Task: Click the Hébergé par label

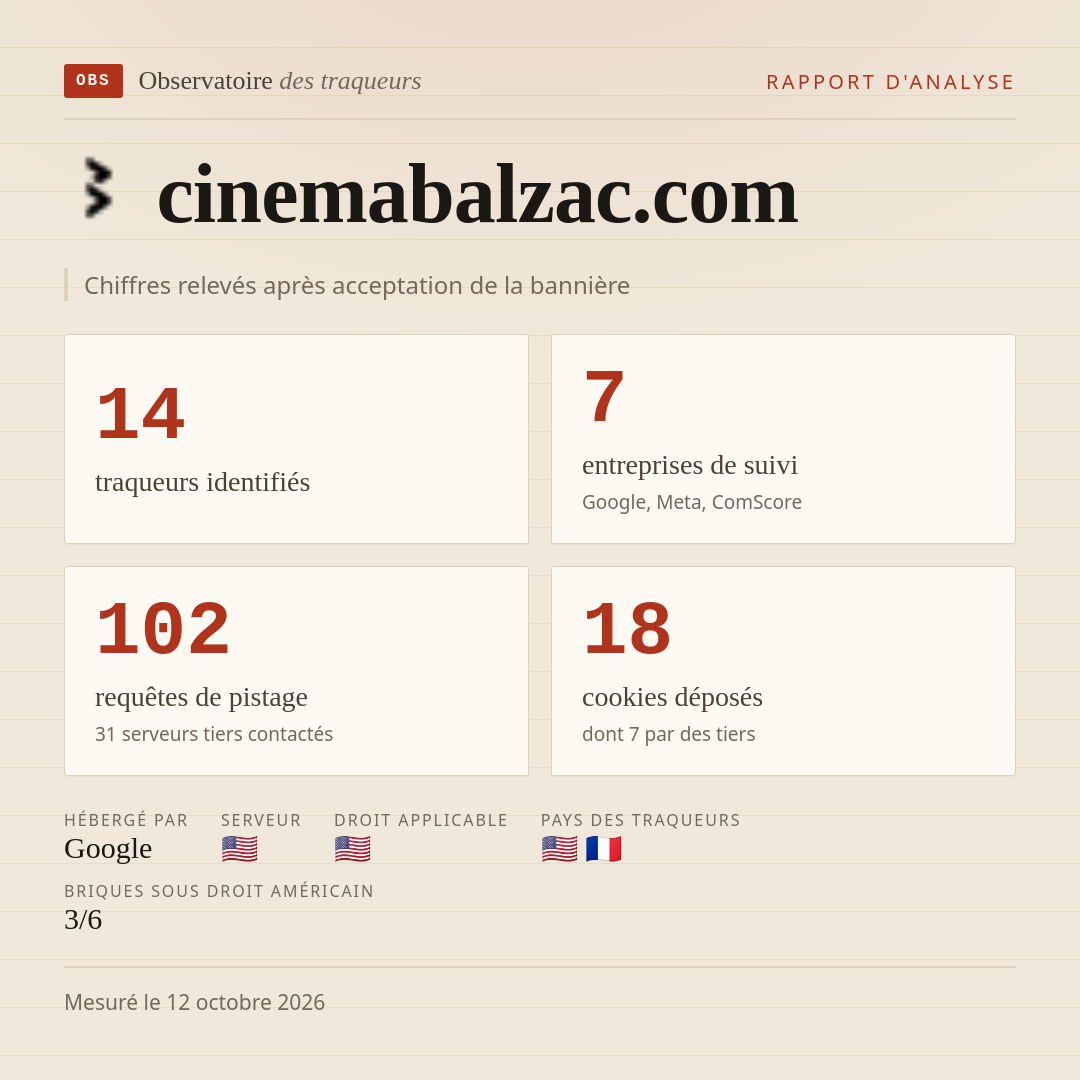Action: tap(126, 820)
